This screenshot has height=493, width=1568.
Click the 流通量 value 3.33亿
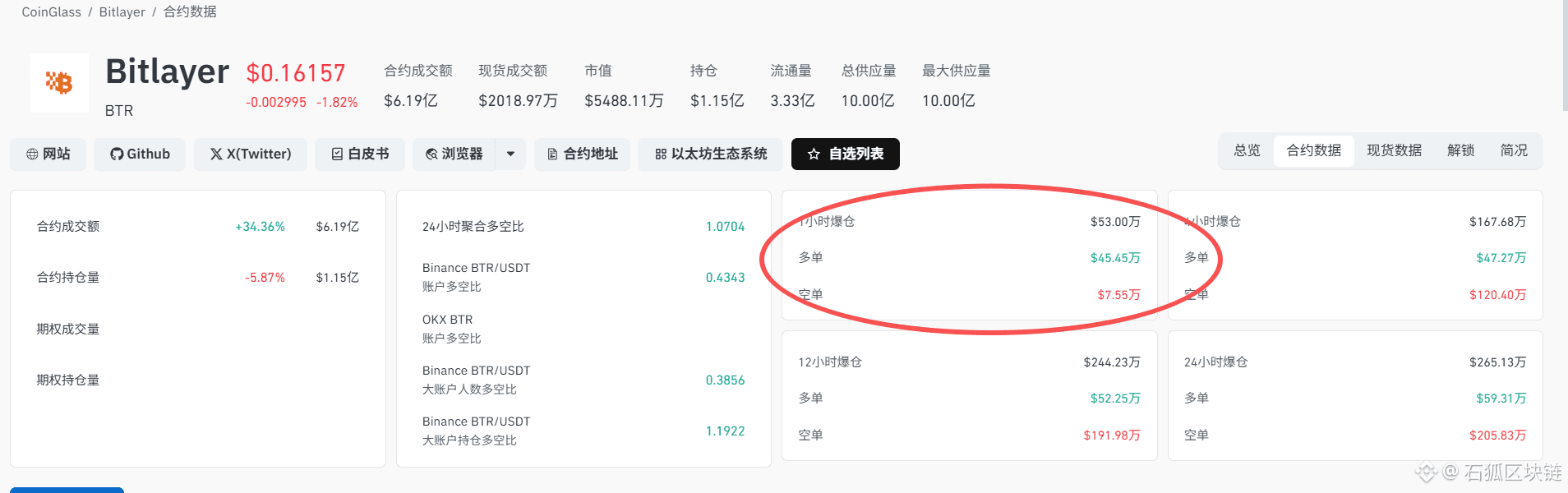[x=792, y=101]
